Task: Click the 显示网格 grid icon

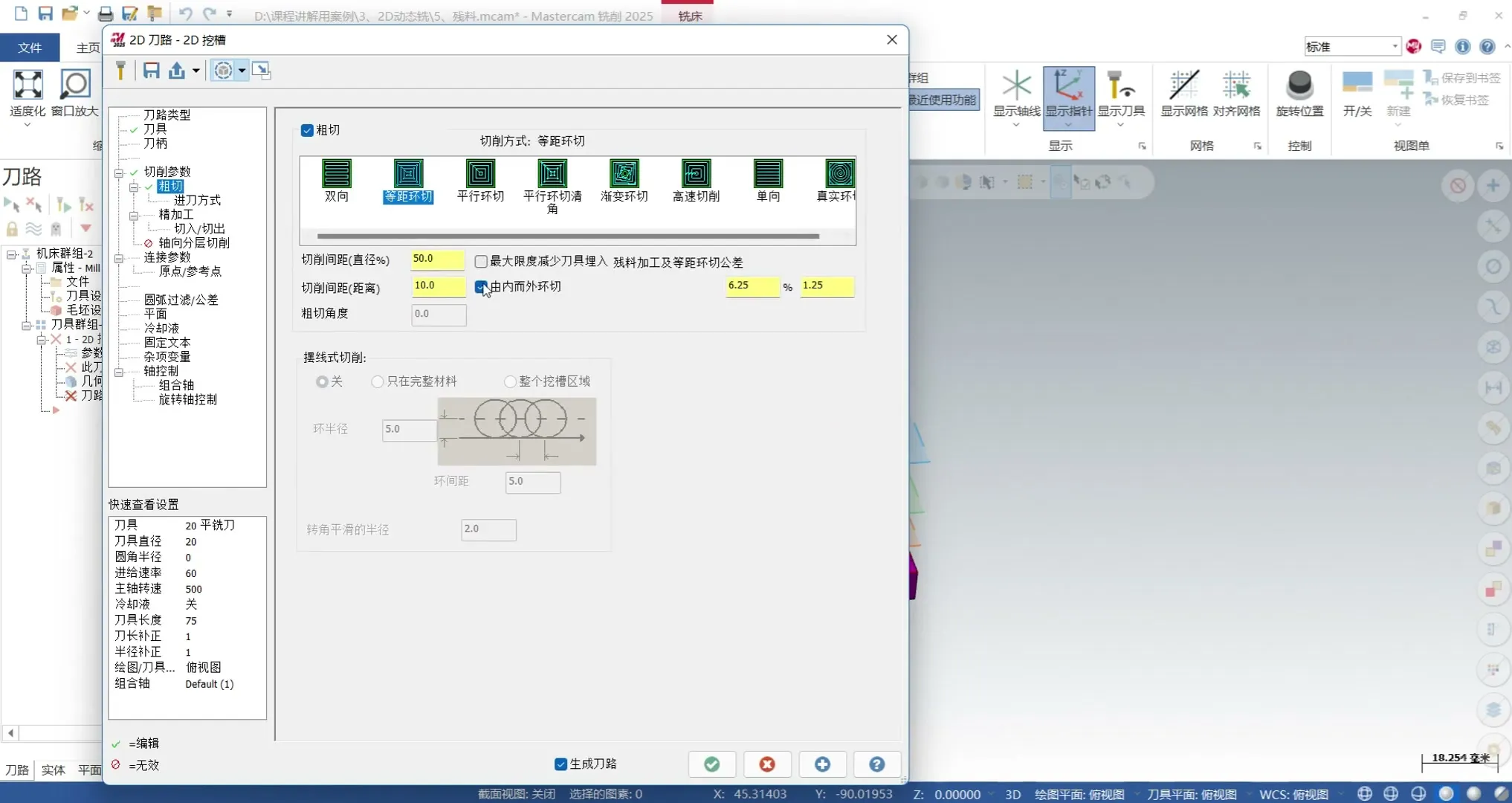Action: [x=1183, y=89]
